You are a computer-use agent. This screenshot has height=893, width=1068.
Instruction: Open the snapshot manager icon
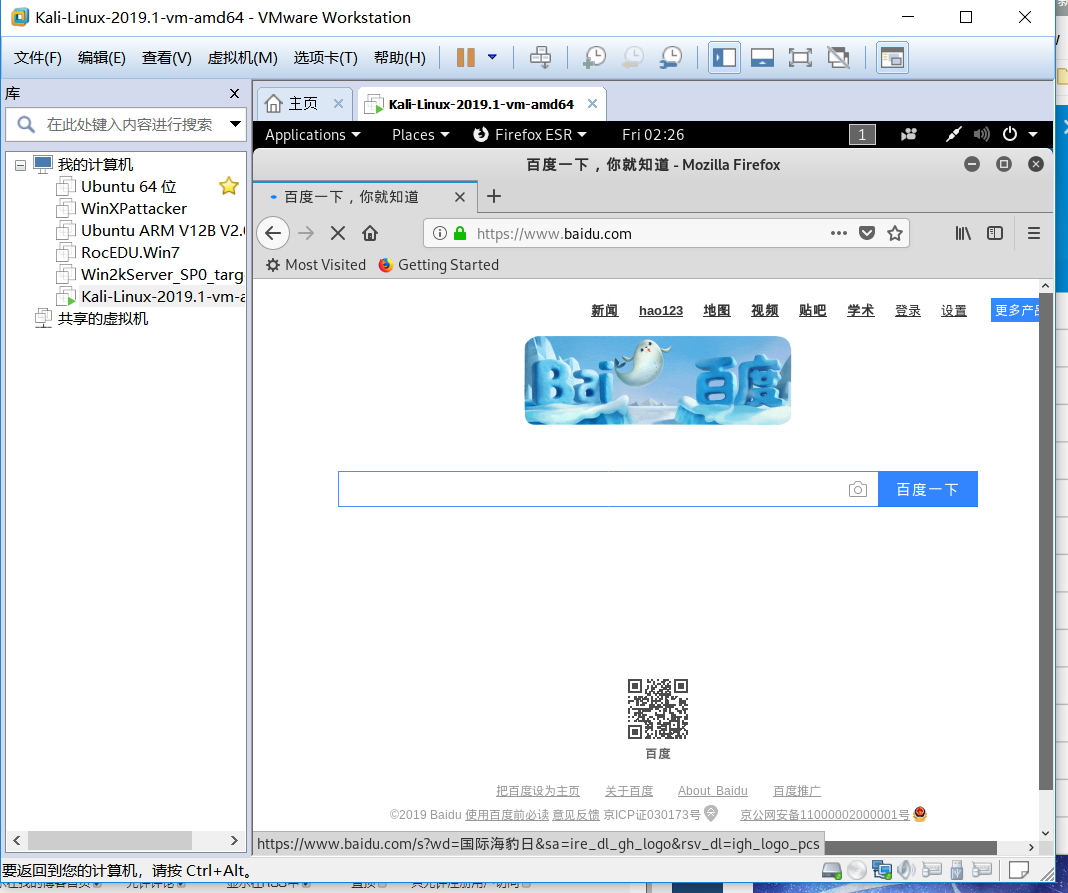(672, 58)
